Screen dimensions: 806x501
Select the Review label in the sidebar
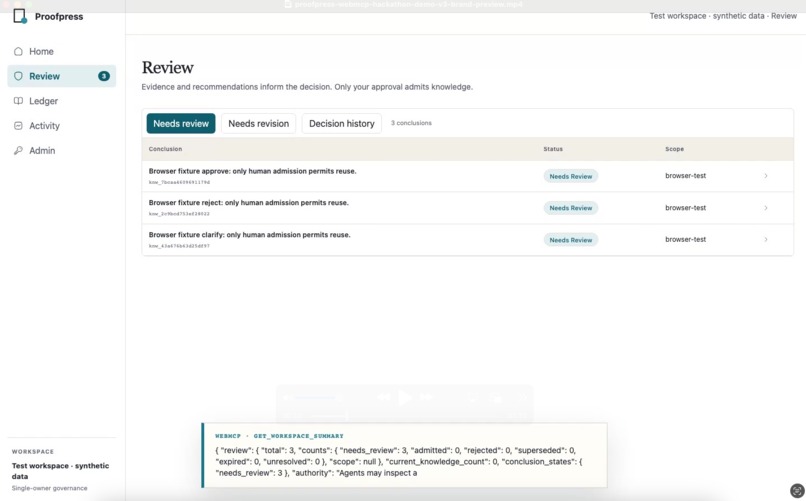(x=44, y=76)
